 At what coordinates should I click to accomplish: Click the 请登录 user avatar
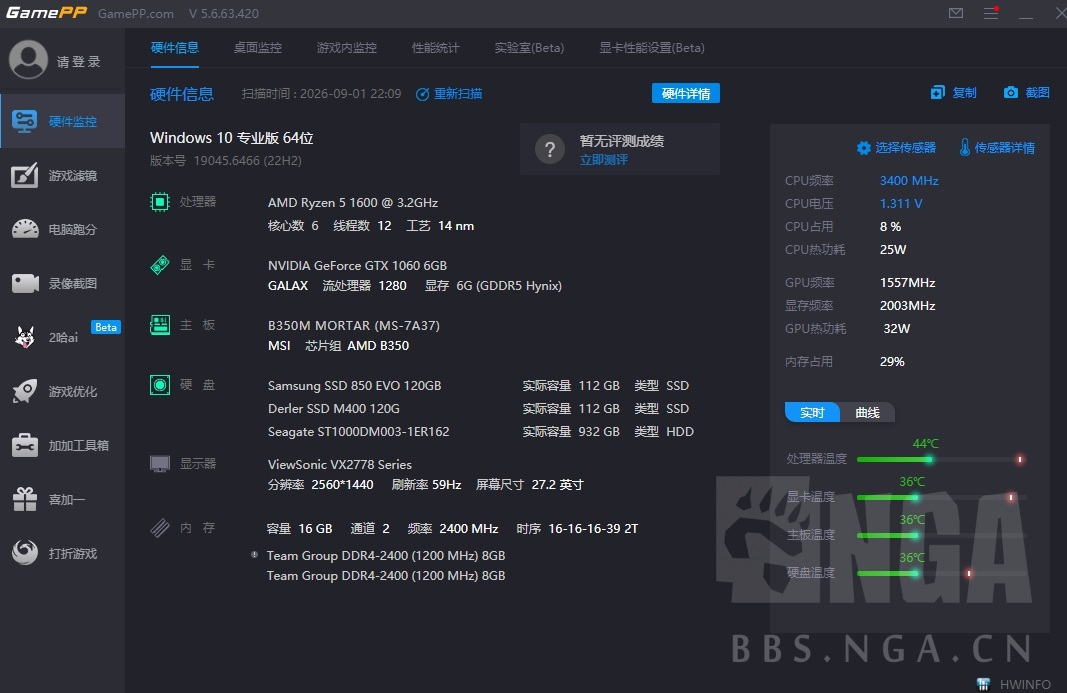28,60
